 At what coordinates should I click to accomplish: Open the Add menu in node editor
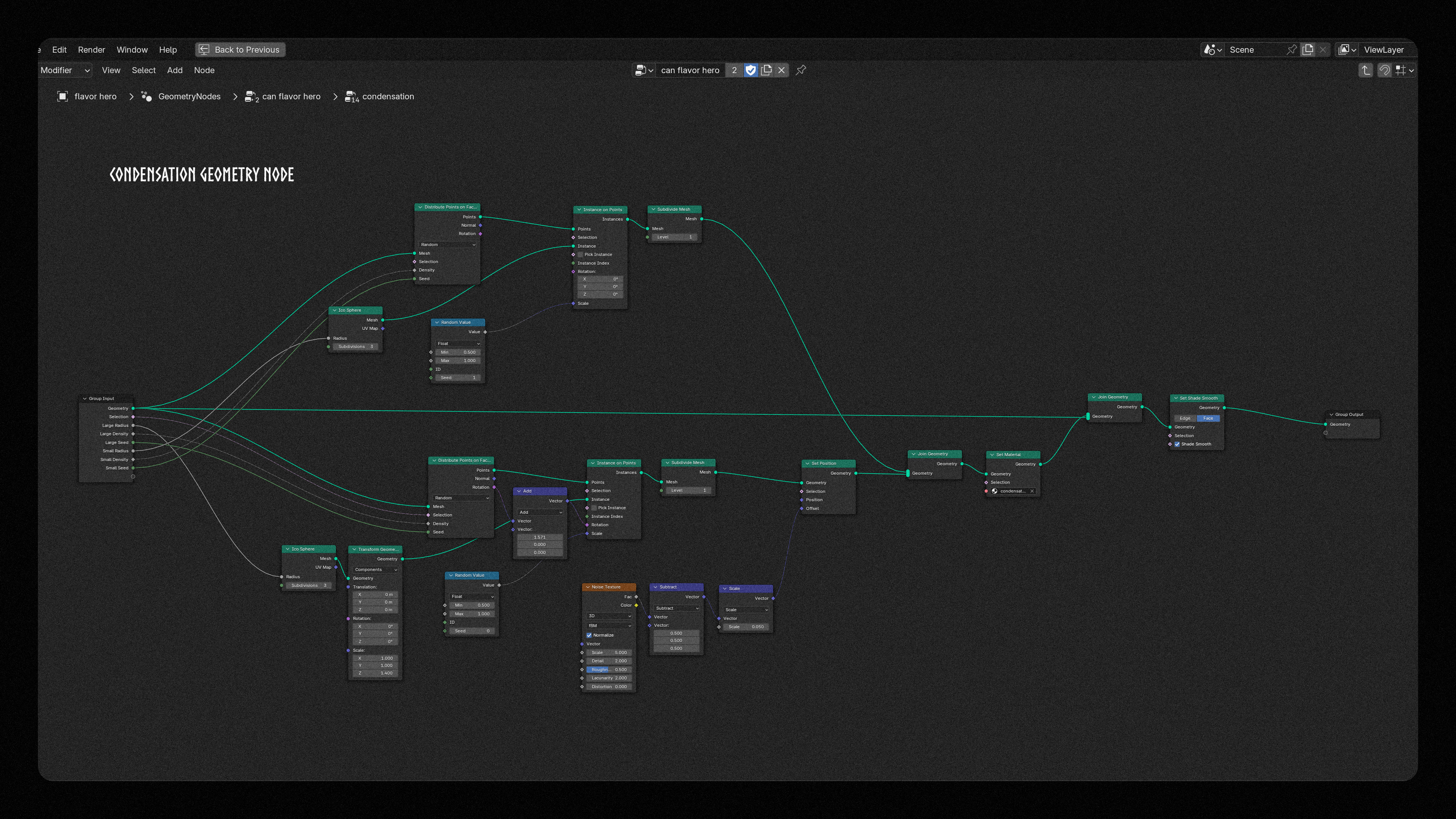coord(175,70)
